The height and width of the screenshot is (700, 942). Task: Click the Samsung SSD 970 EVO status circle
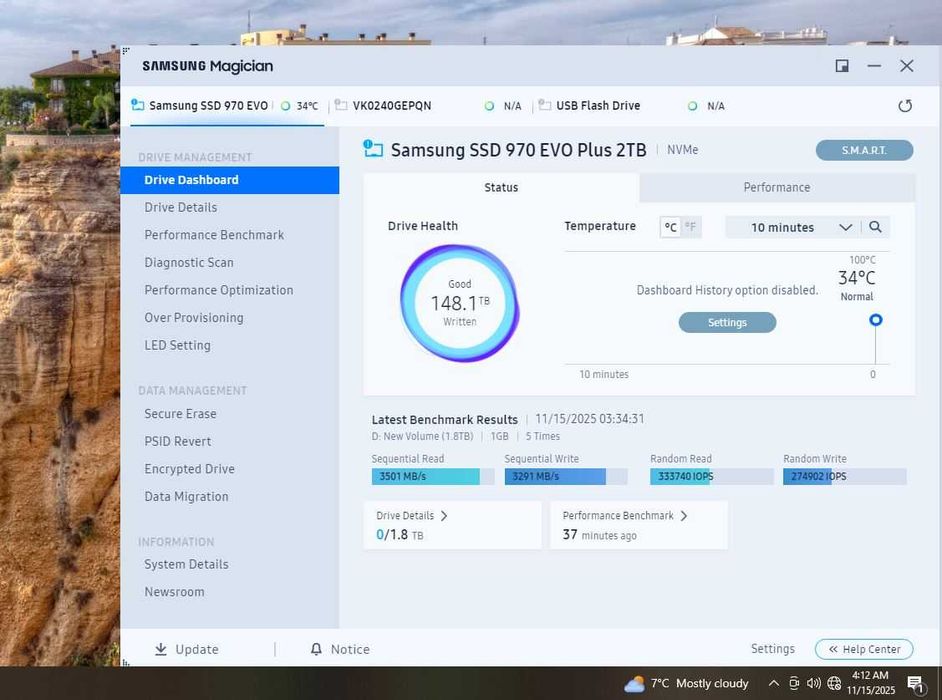(285, 106)
